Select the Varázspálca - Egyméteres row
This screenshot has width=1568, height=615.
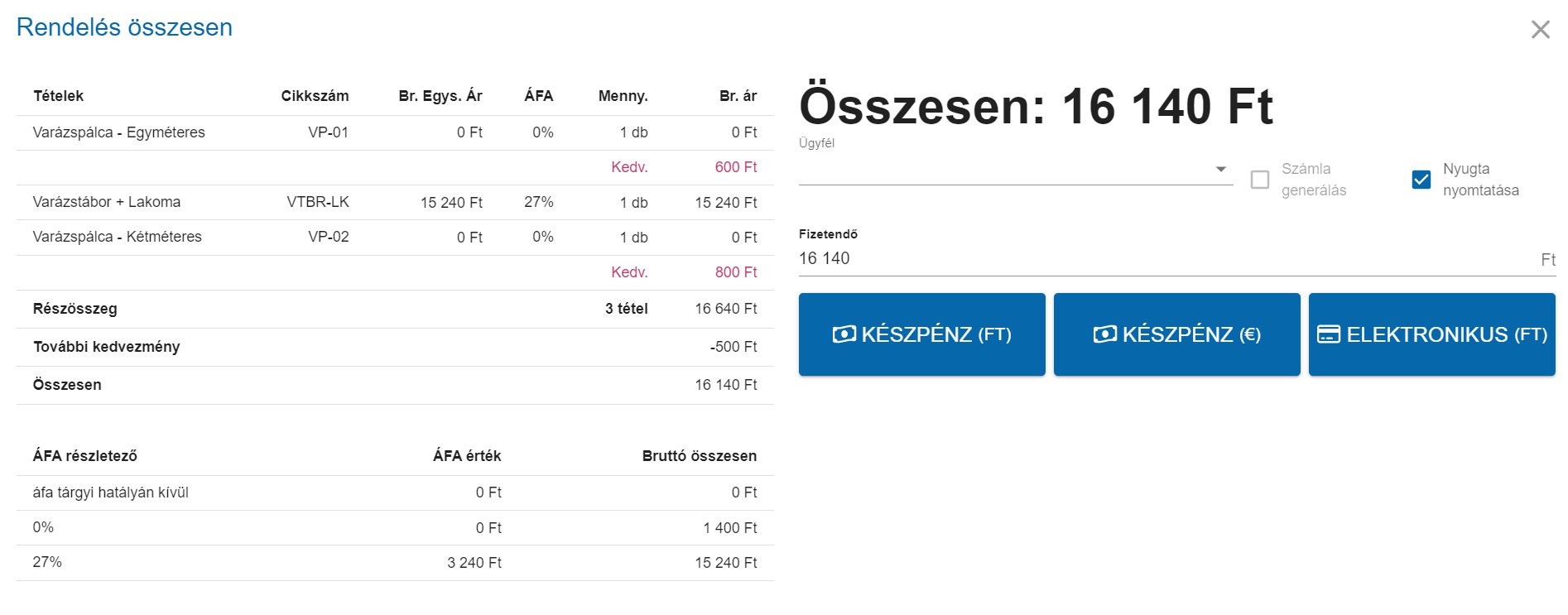click(x=395, y=132)
